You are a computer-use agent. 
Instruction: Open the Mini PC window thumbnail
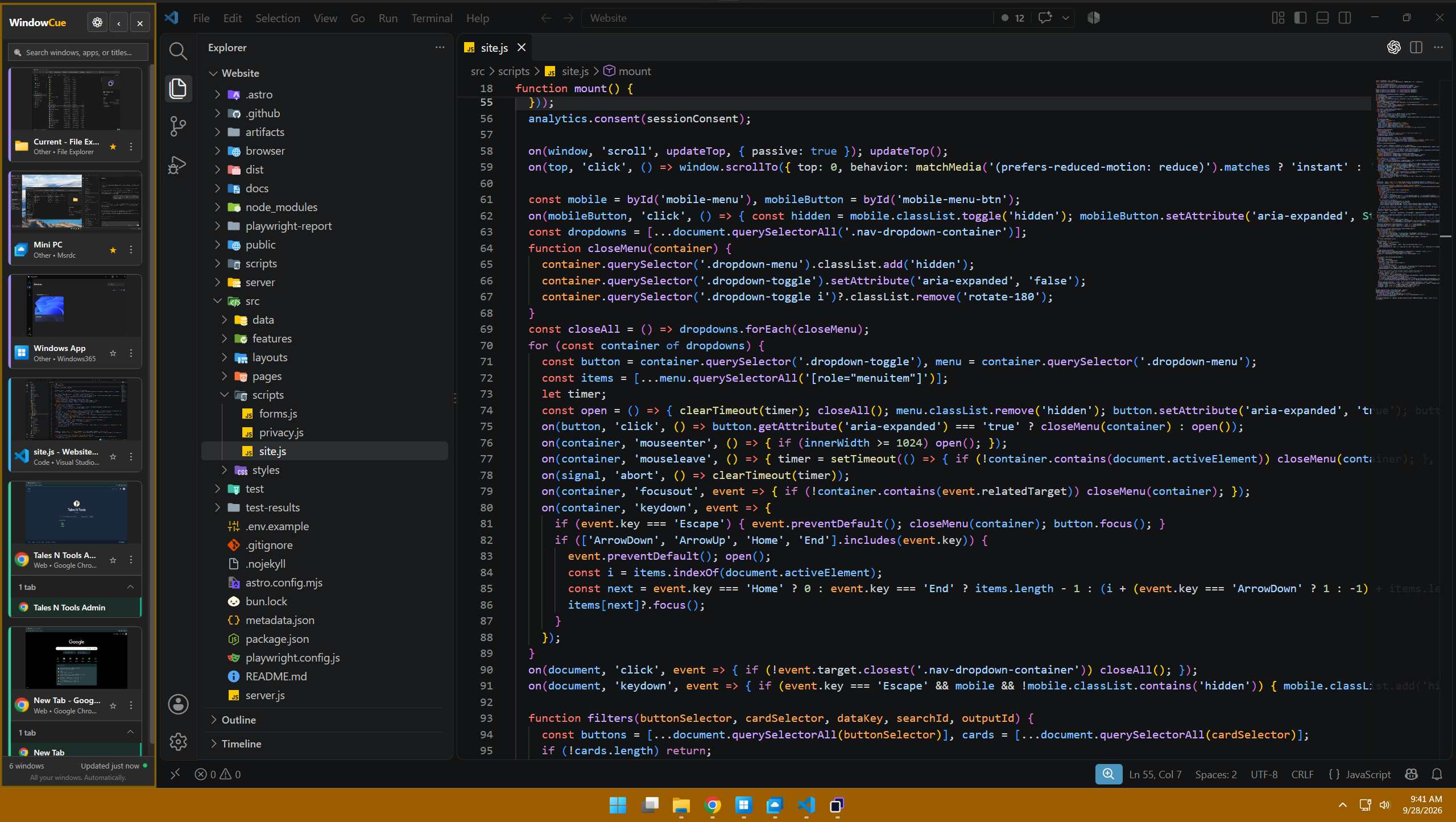76,202
